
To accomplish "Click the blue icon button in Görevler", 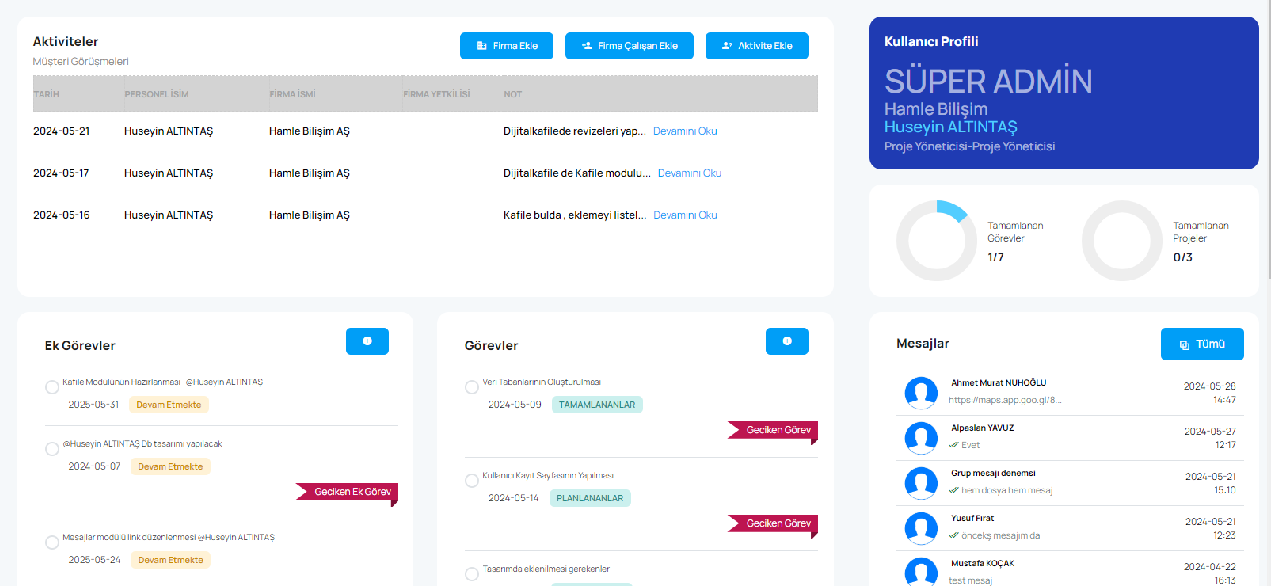I will point(787,341).
